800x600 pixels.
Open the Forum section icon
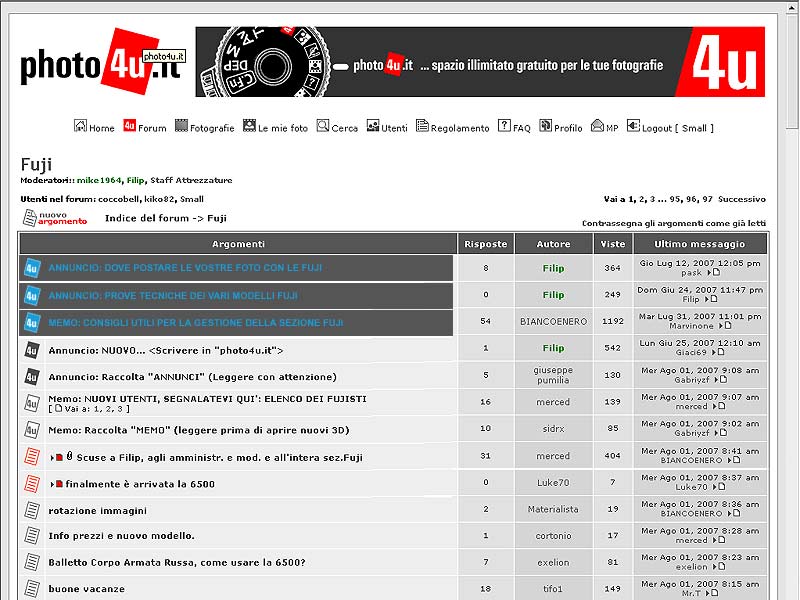click(x=130, y=126)
